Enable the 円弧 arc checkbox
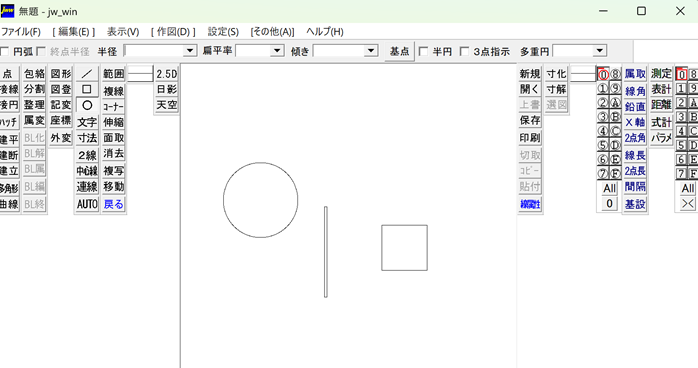 click(x=5, y=52)
